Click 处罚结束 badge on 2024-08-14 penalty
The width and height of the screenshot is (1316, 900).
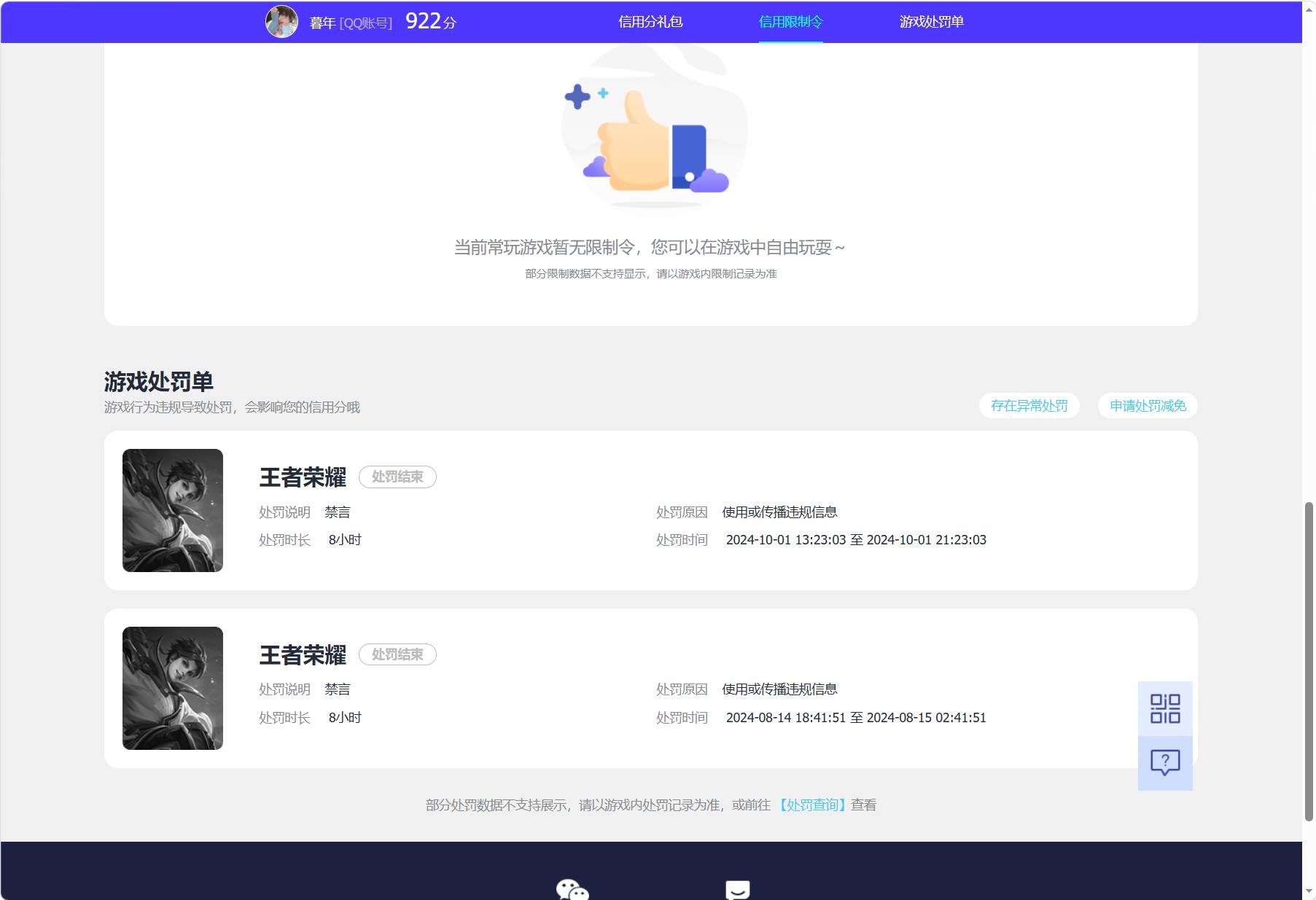(397, 654)
